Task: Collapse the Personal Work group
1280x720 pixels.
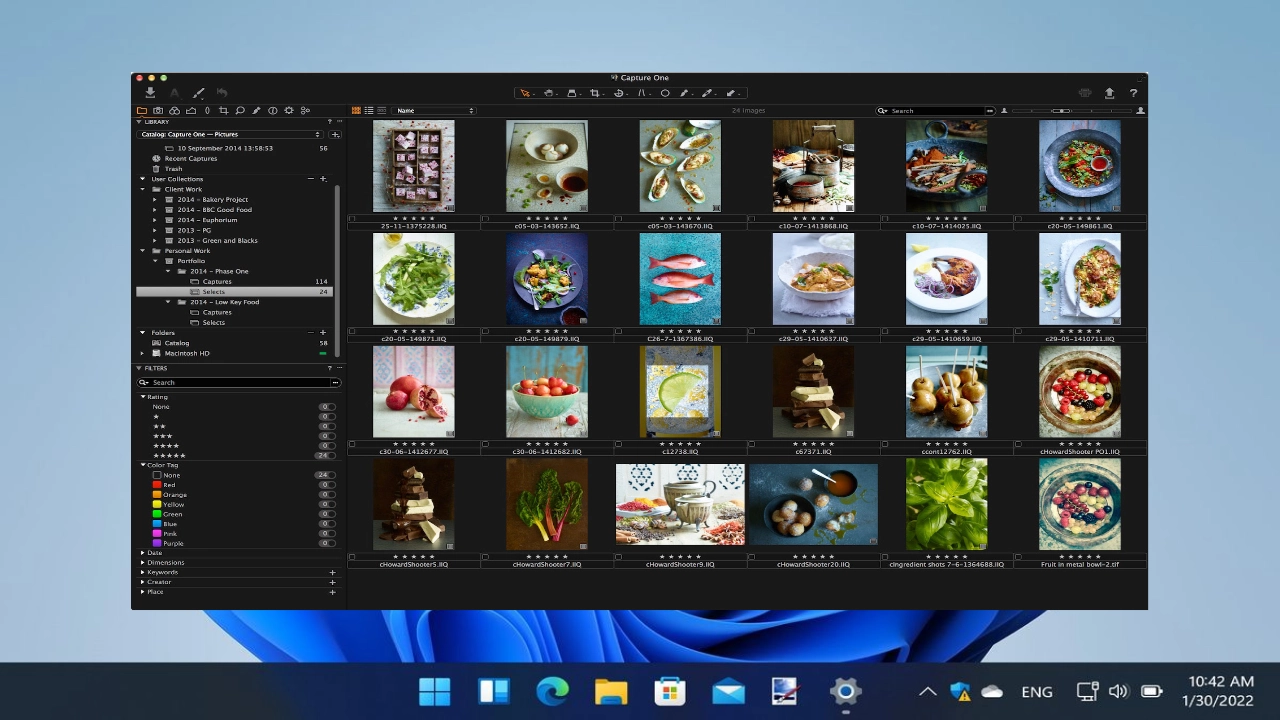Action: click(x=143, y=251)
